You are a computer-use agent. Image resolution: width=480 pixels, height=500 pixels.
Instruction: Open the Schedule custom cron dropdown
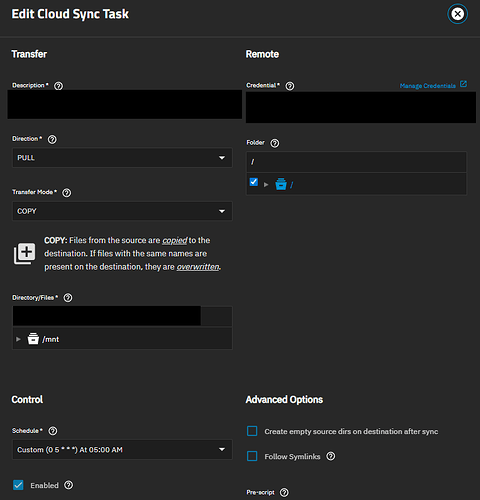[x=122, y=450]
